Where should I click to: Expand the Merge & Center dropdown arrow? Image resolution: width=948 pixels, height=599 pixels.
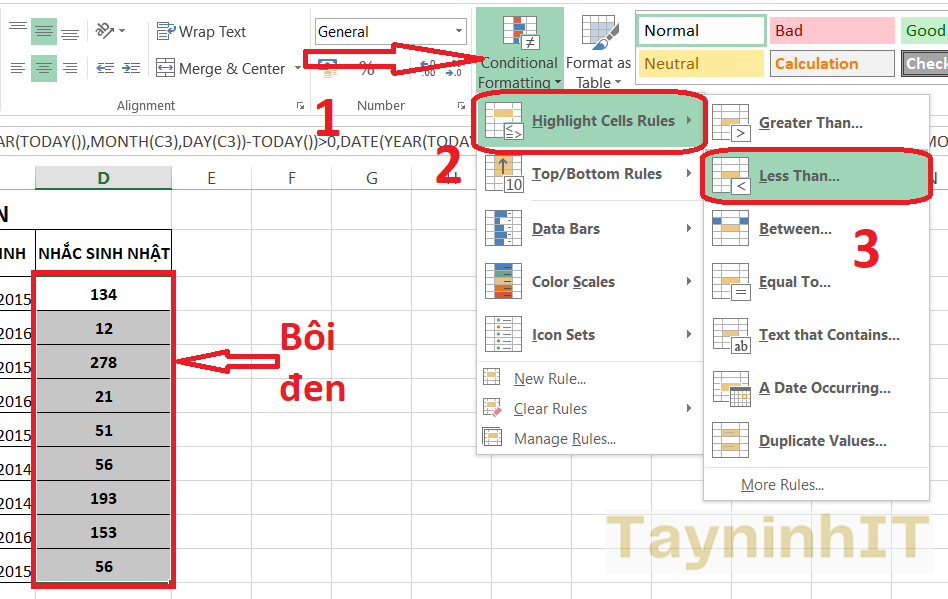(x=298, y=69)
